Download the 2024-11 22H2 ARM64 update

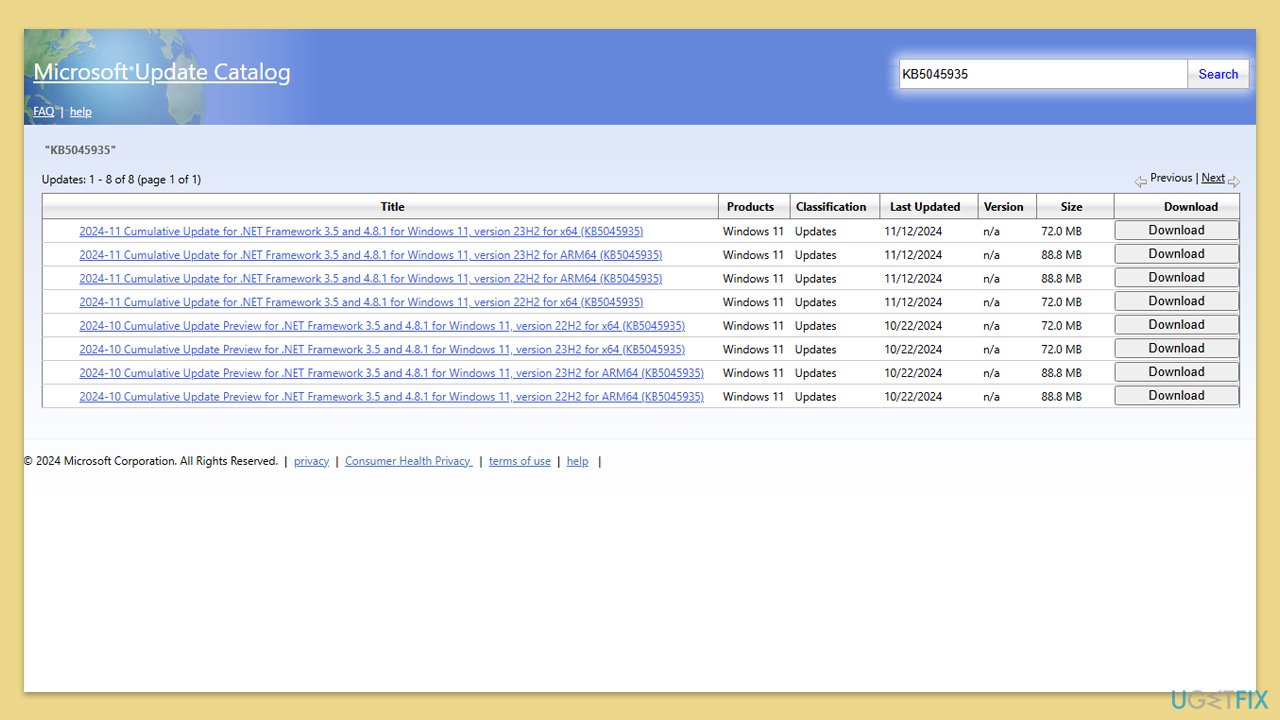click(1176, 278)
